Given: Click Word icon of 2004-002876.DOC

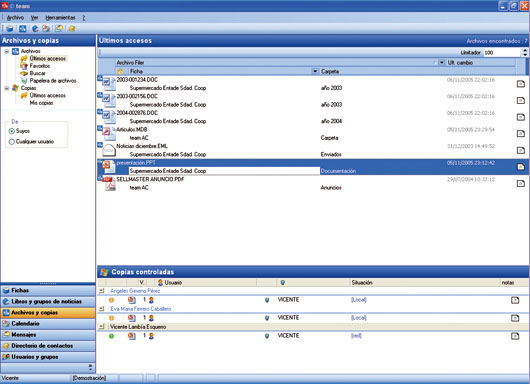Looking at the screenshot, I should click(x=108, y=116).
